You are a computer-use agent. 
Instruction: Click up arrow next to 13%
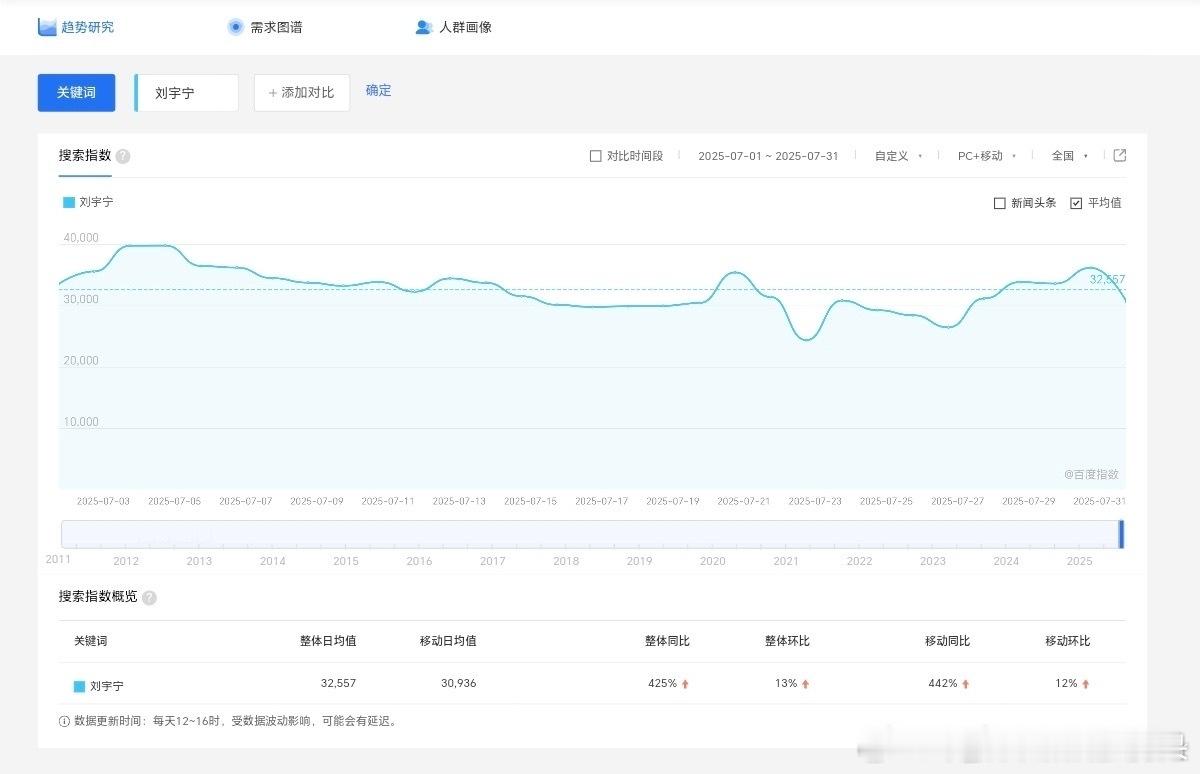tap(805, 684)
